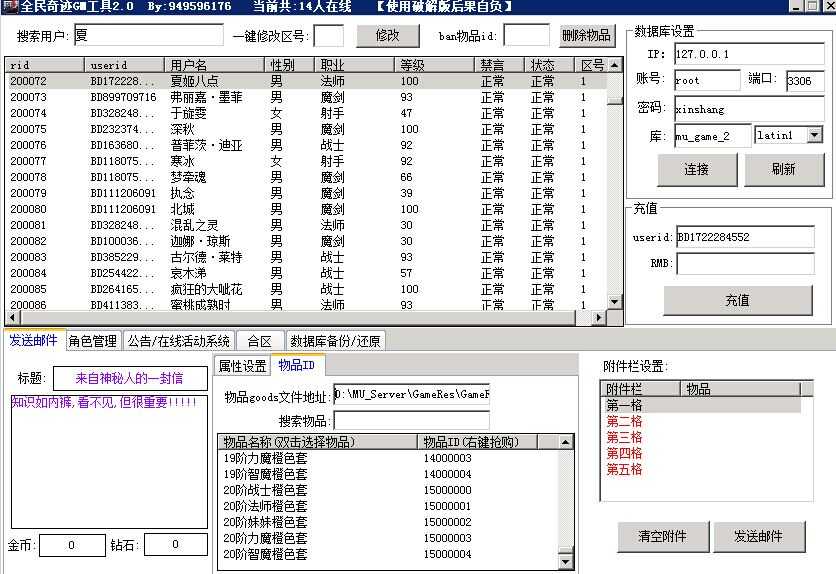Hit the 清空附件 button

[x=662, y=536]
